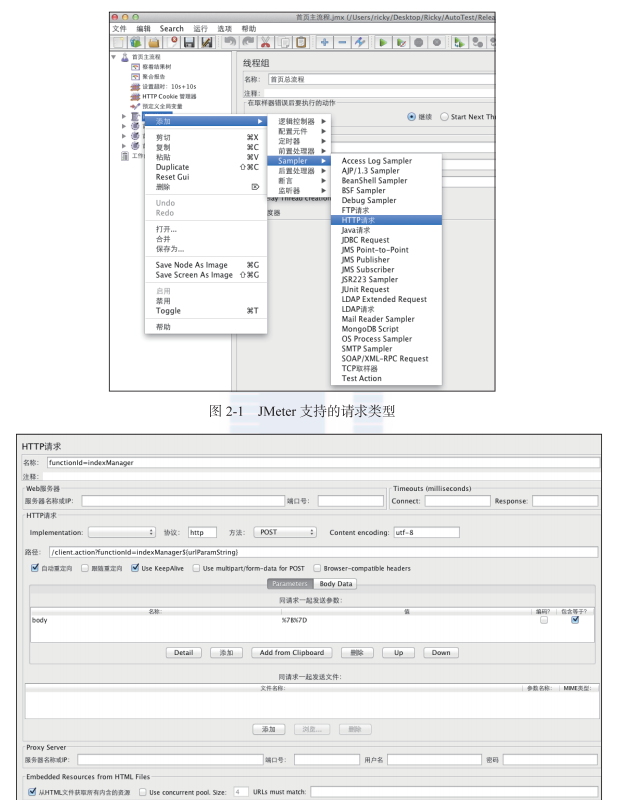Click the Remote Stop All icon
The image size is (624, 800).
click(x=478, y=42)
